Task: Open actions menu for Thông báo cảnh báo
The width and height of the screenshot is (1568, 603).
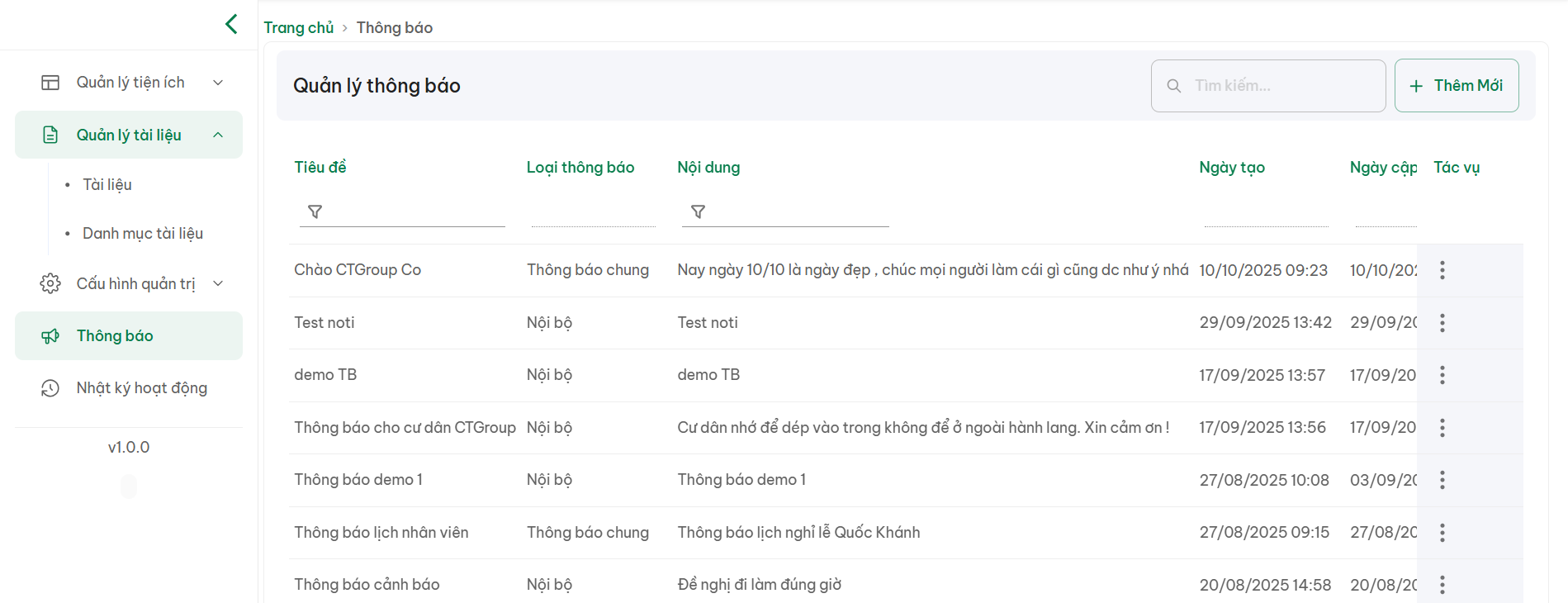Action: (1442, 585)
